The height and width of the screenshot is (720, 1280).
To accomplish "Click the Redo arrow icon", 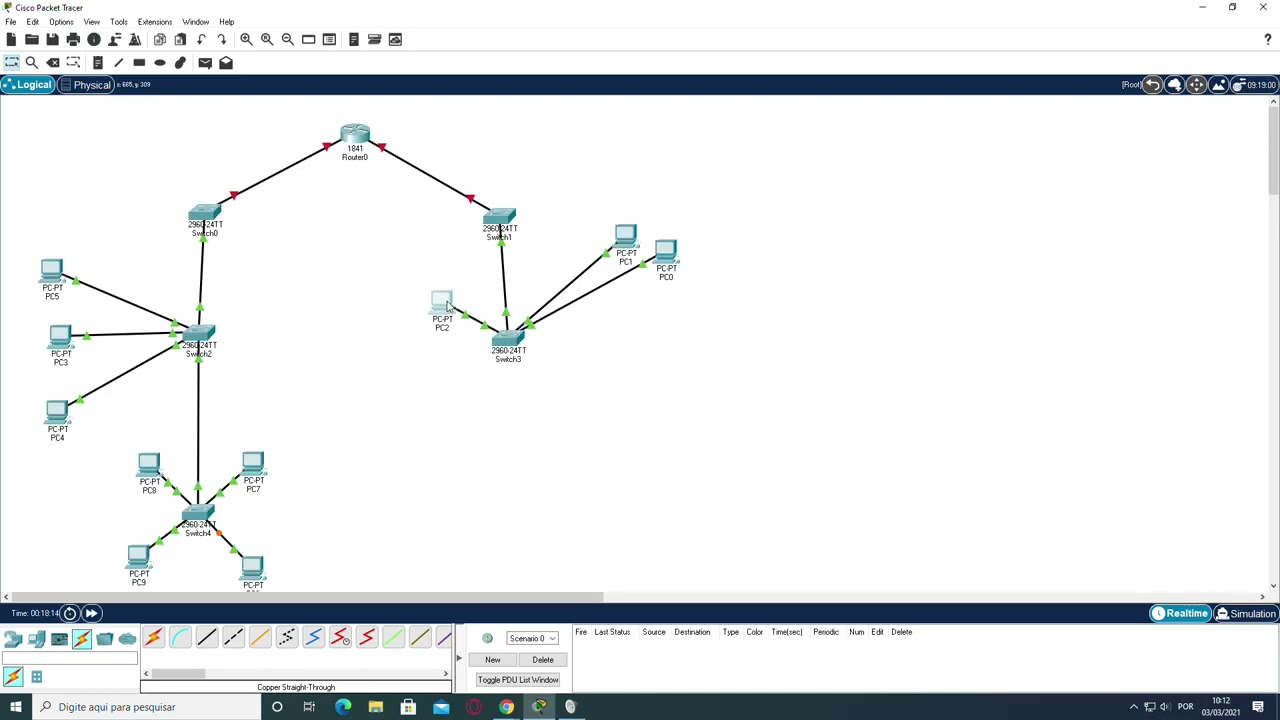I will tap(222, 39).
